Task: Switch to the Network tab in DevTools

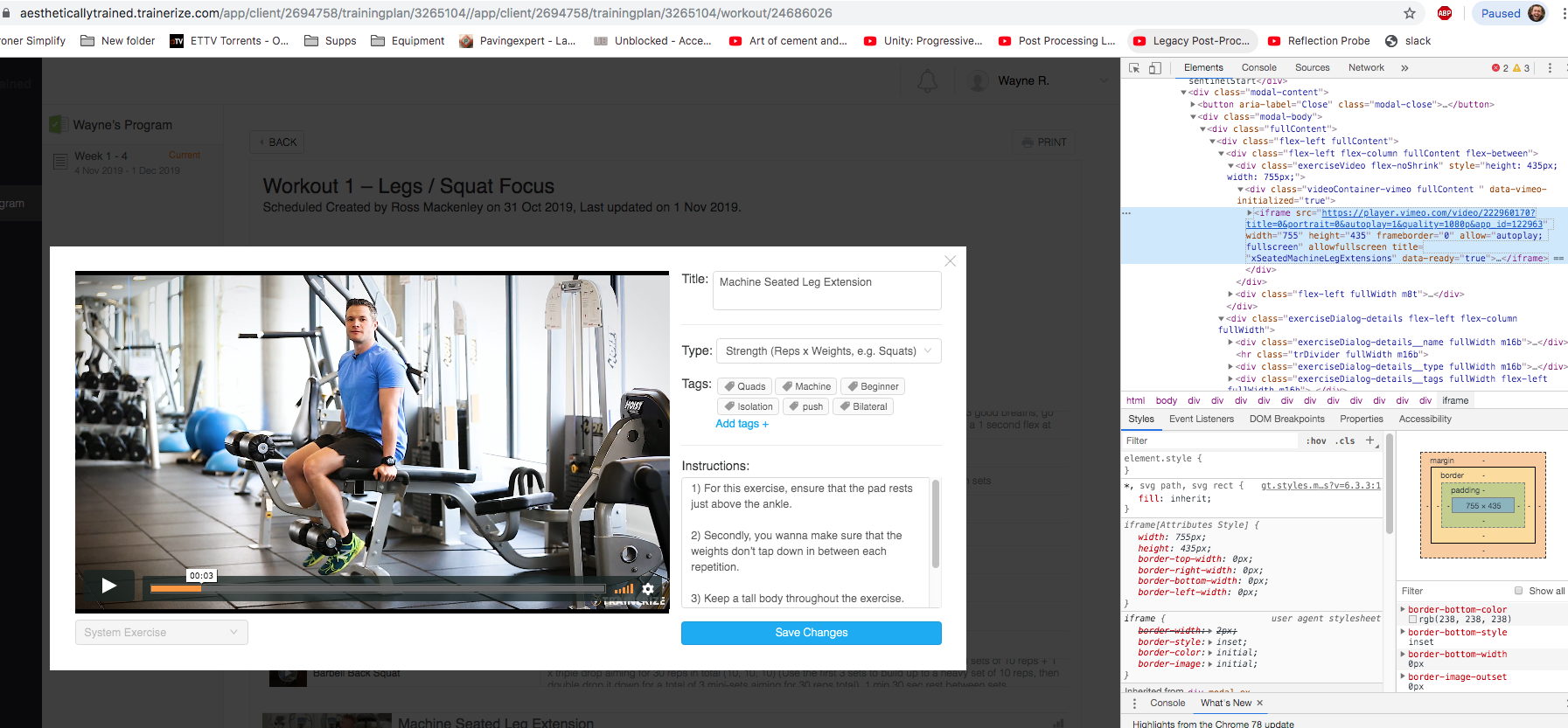Action: 1366,68
